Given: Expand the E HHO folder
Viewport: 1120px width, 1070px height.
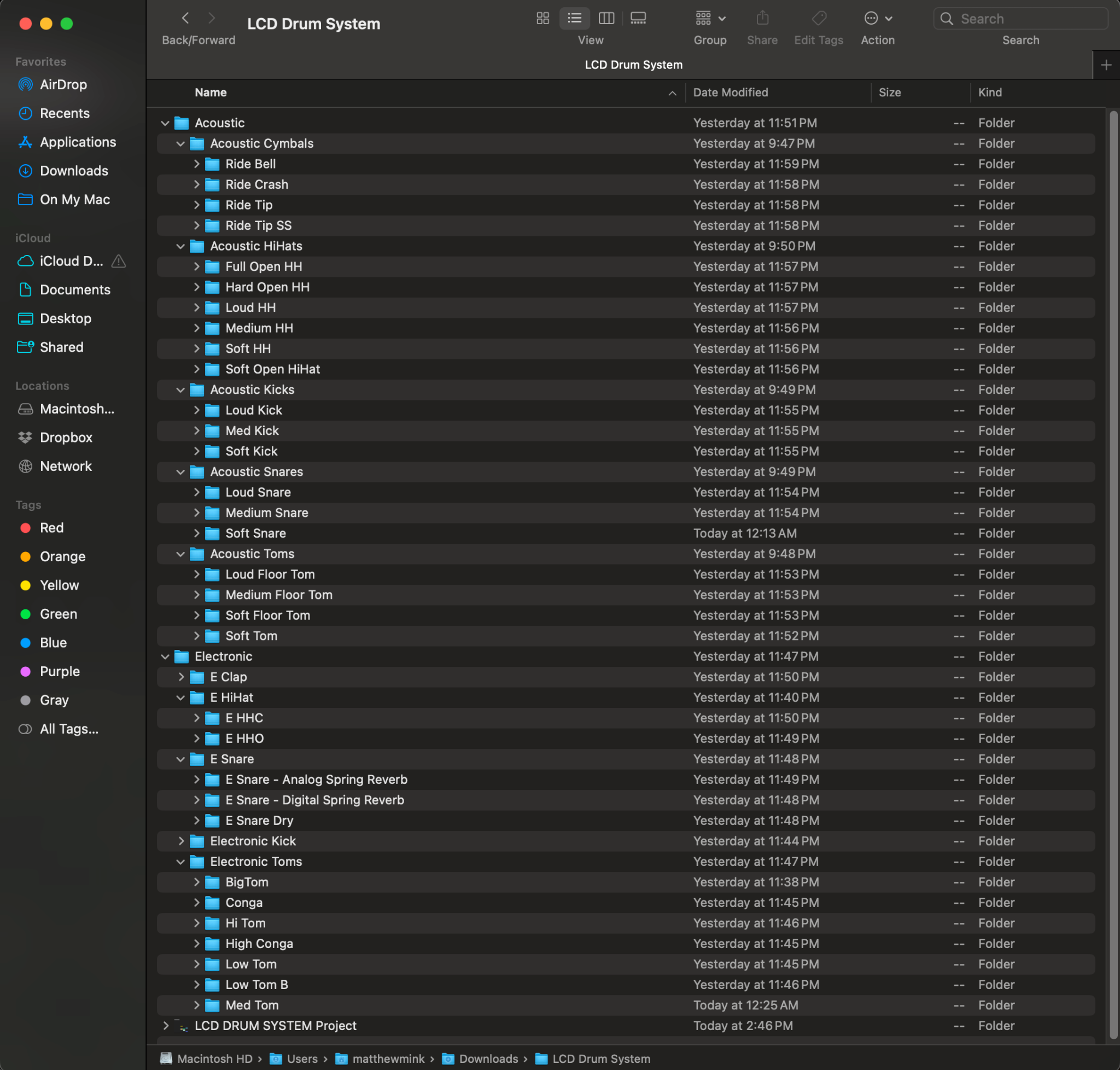Looking at the screenshot, I should [x=196, y=738].
